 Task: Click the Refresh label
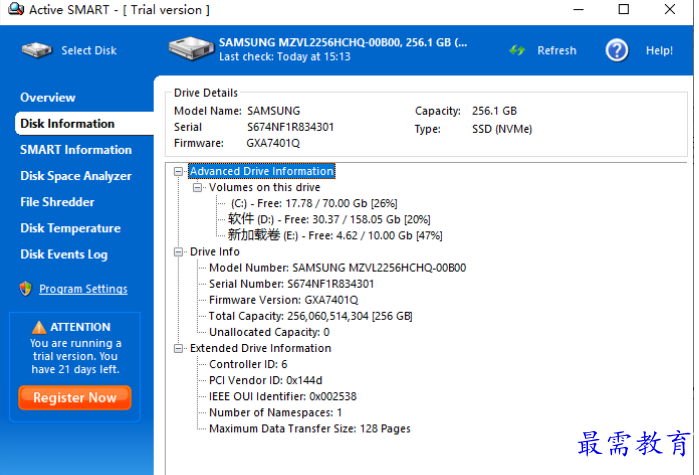pos(557,50)
